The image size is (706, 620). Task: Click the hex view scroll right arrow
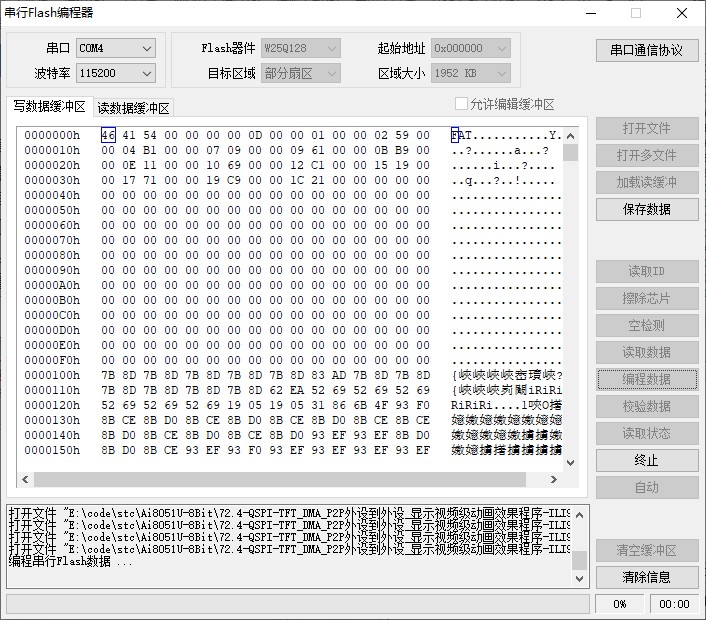[x=554, y=480]
